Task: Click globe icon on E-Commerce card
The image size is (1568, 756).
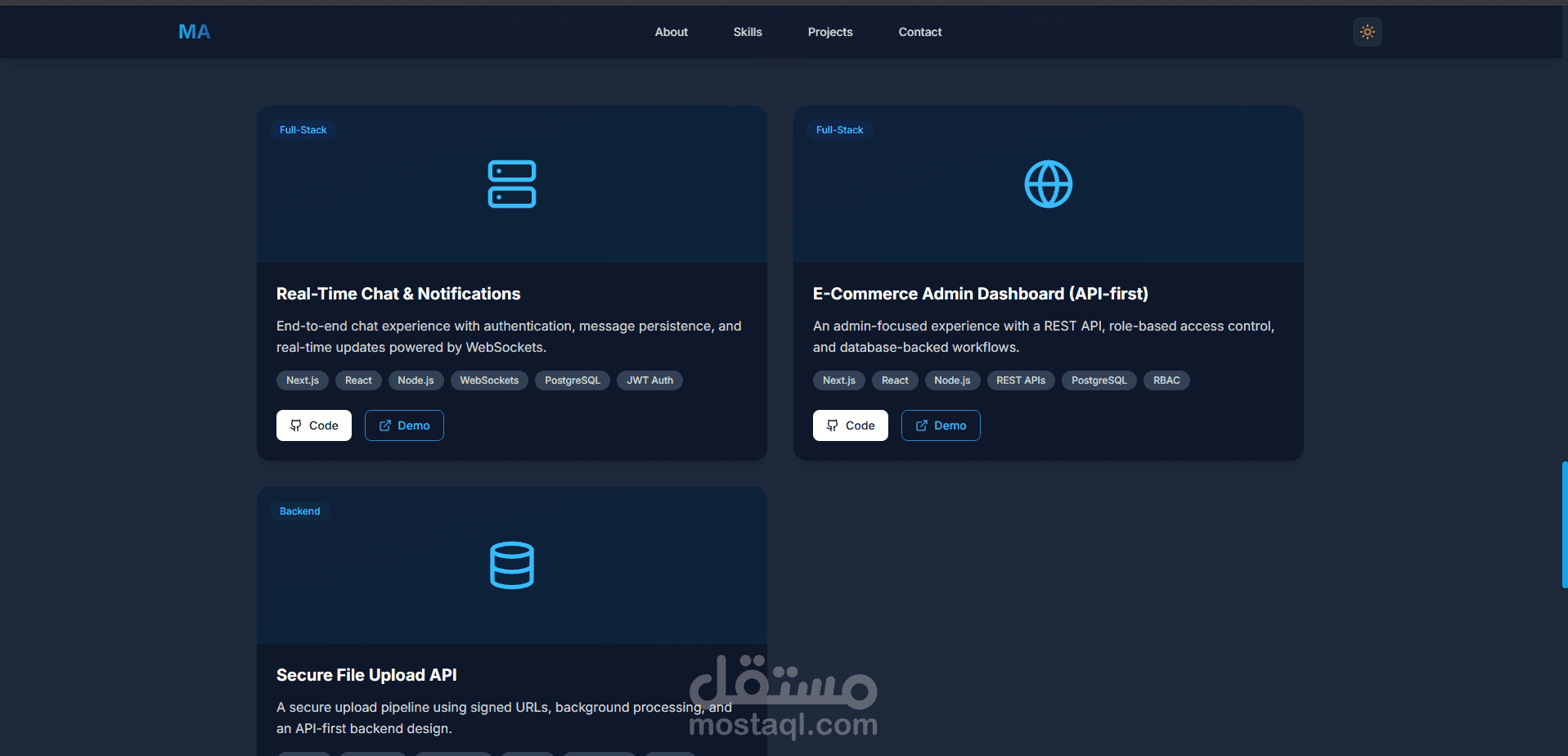Action: pos(1049,184)
